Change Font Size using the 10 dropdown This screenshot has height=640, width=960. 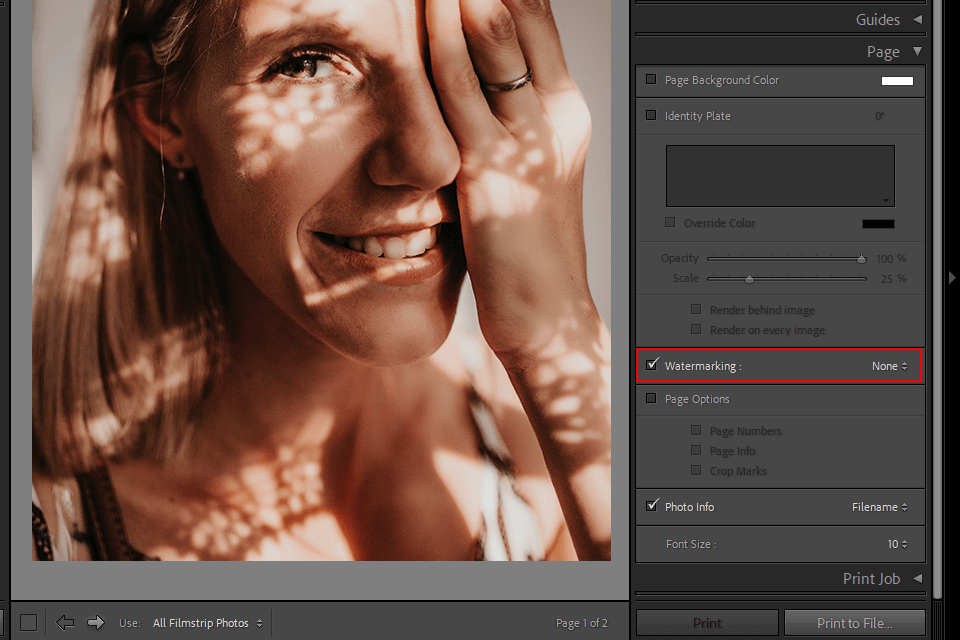[x=897, y=544]
